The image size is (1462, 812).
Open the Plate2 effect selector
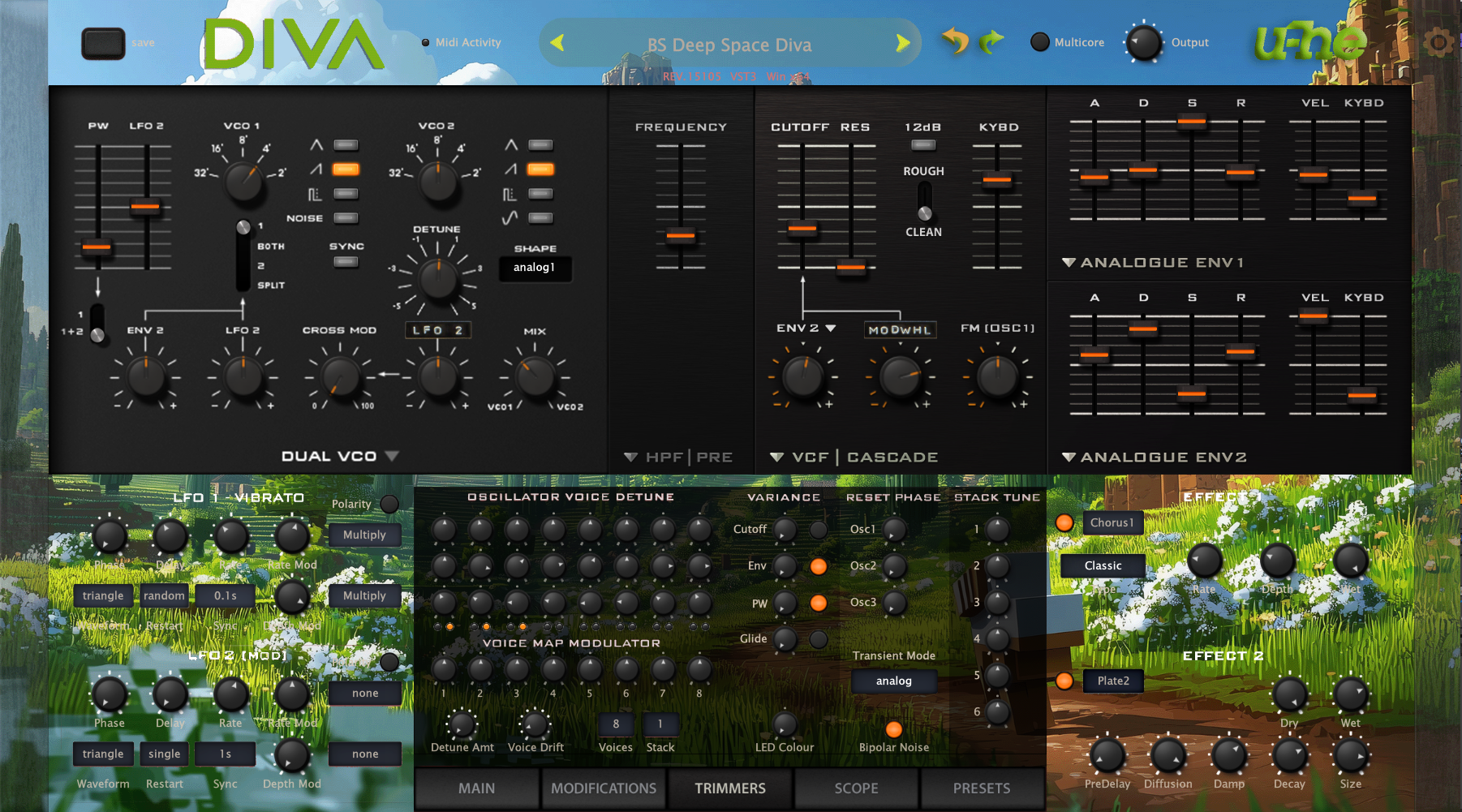(x=1113, y=681)
